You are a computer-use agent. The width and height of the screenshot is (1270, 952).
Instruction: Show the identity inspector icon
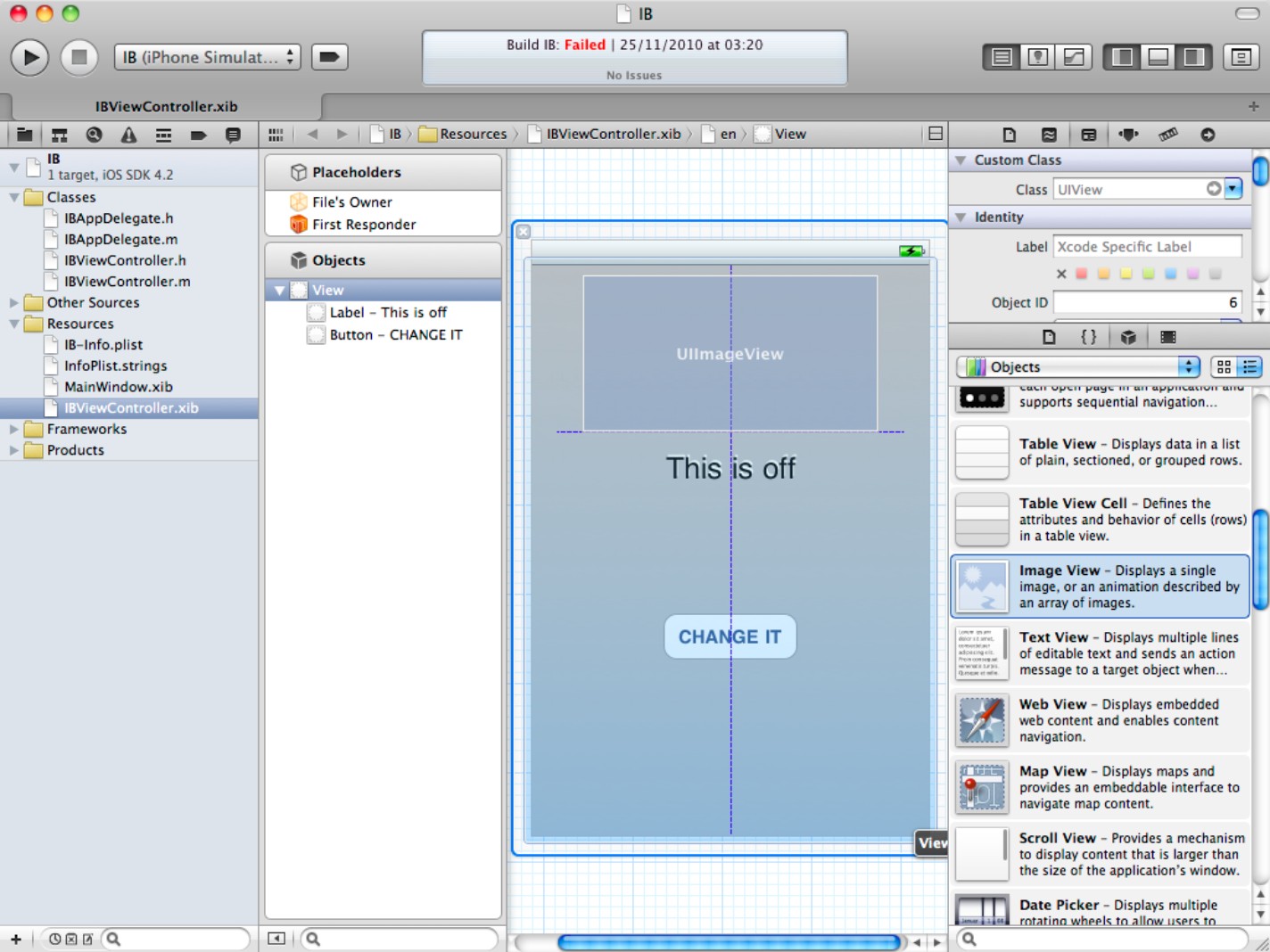tap(1088, 135)
